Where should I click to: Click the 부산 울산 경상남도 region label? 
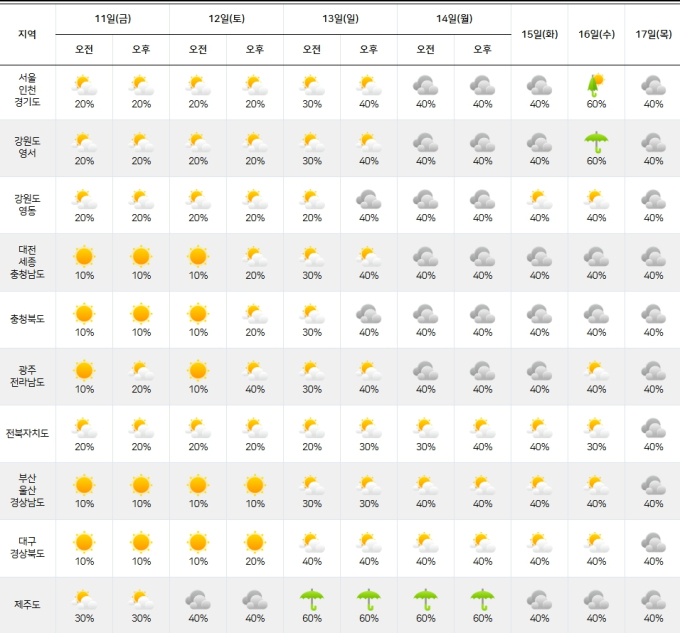tap(27, 490)
